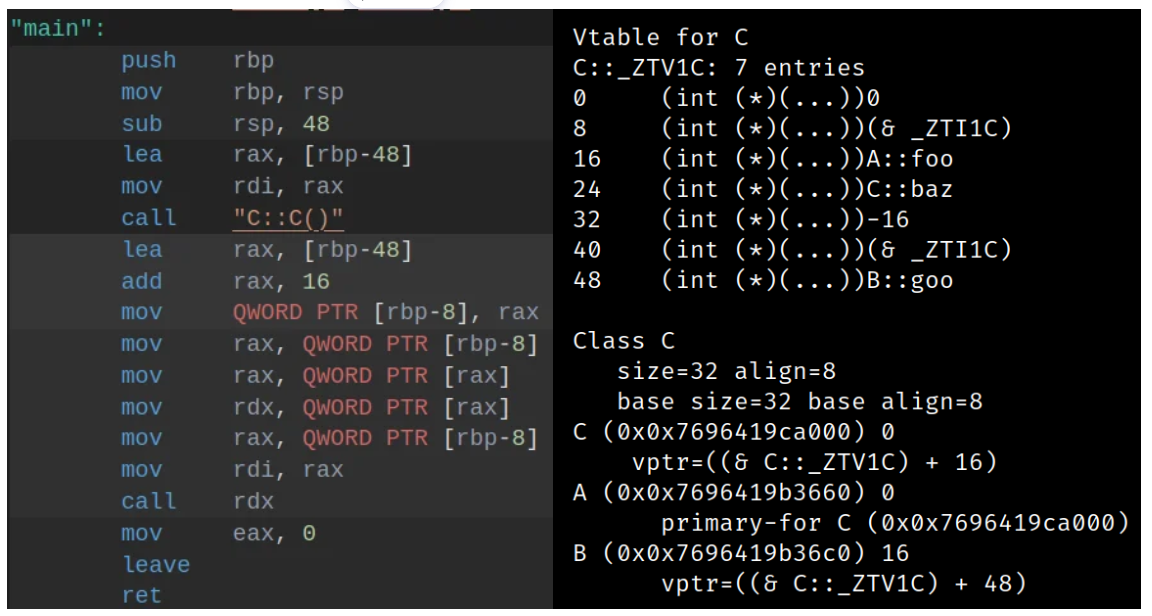Click the vptr + 48 line for B
Image resolution: width=1152 pixels, height=616 pixels.
tap(843, 583)
